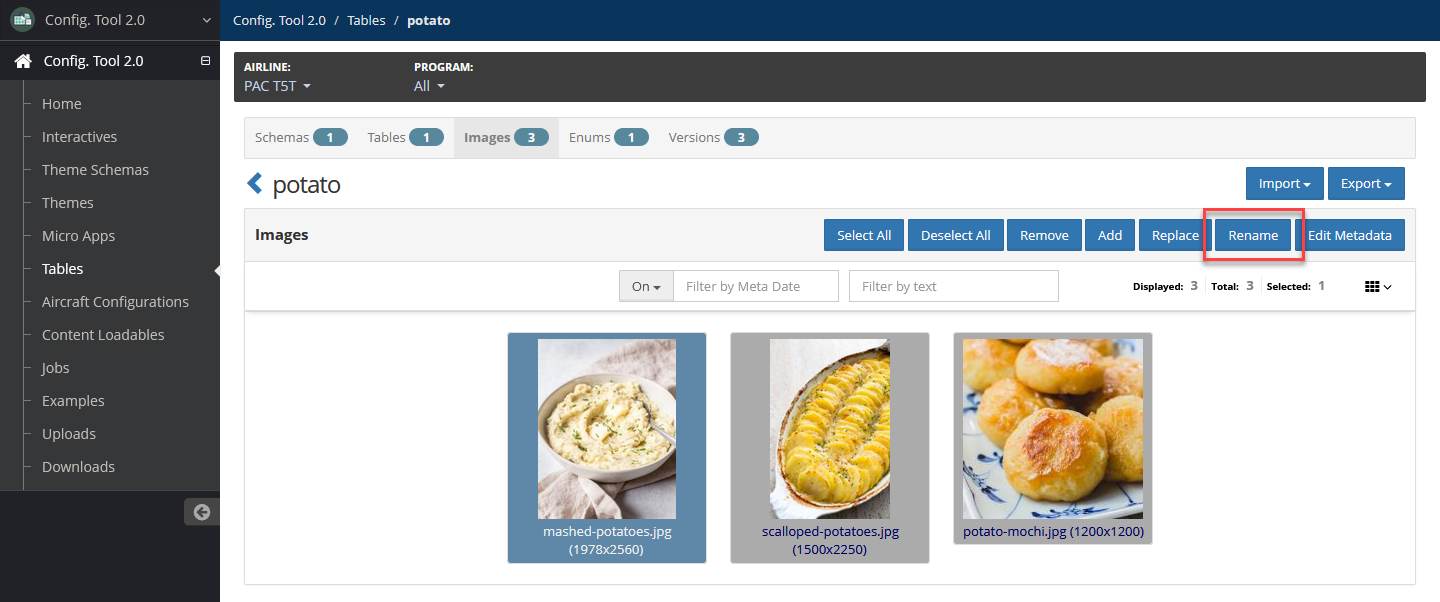This screenshot has width=1440, height=602.
Task: Click the potato-mochi.jpg (1200x1200) caption
Action: pos(1053,532)
